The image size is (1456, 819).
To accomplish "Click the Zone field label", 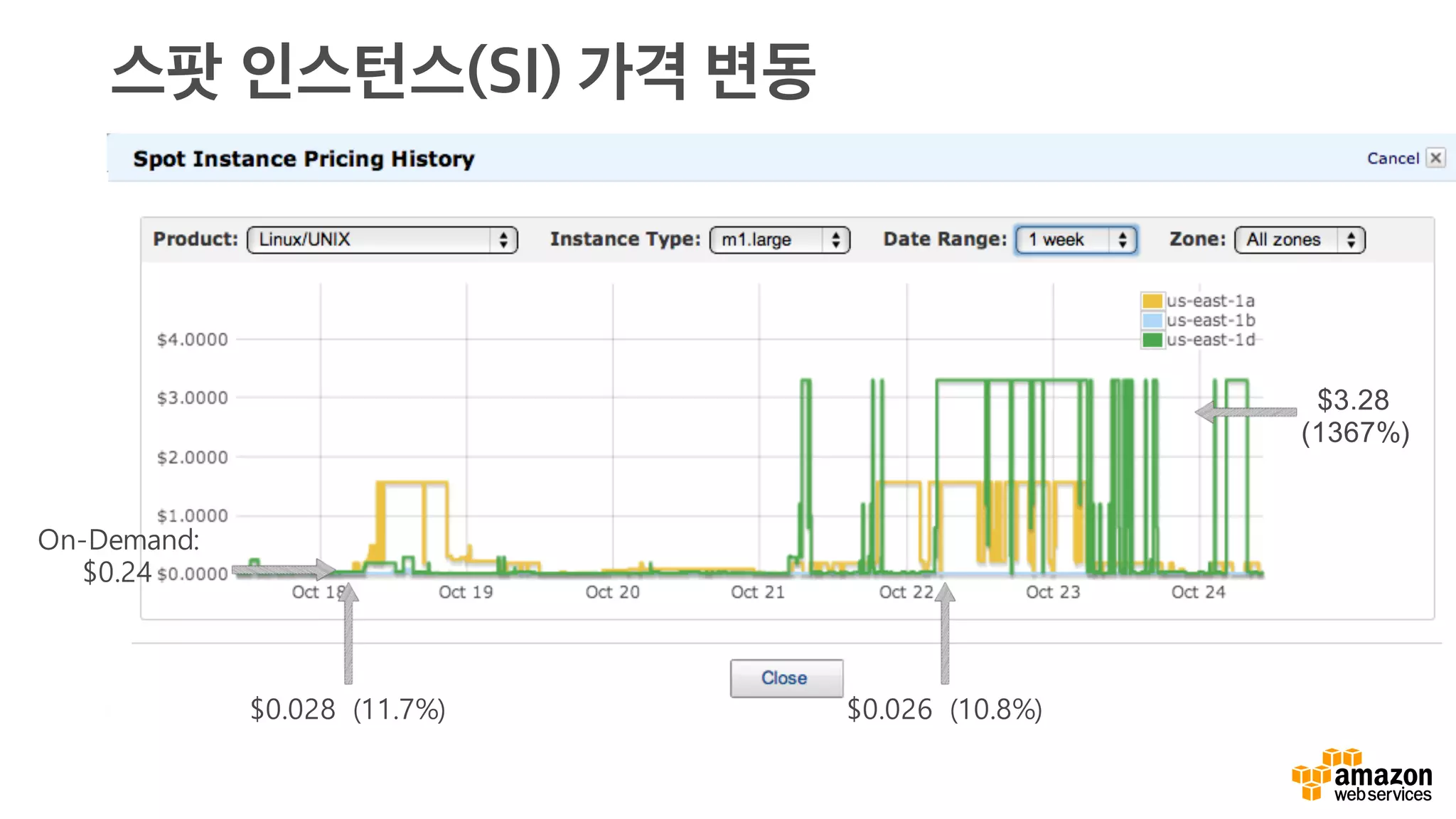I will tap(1198, 239).
